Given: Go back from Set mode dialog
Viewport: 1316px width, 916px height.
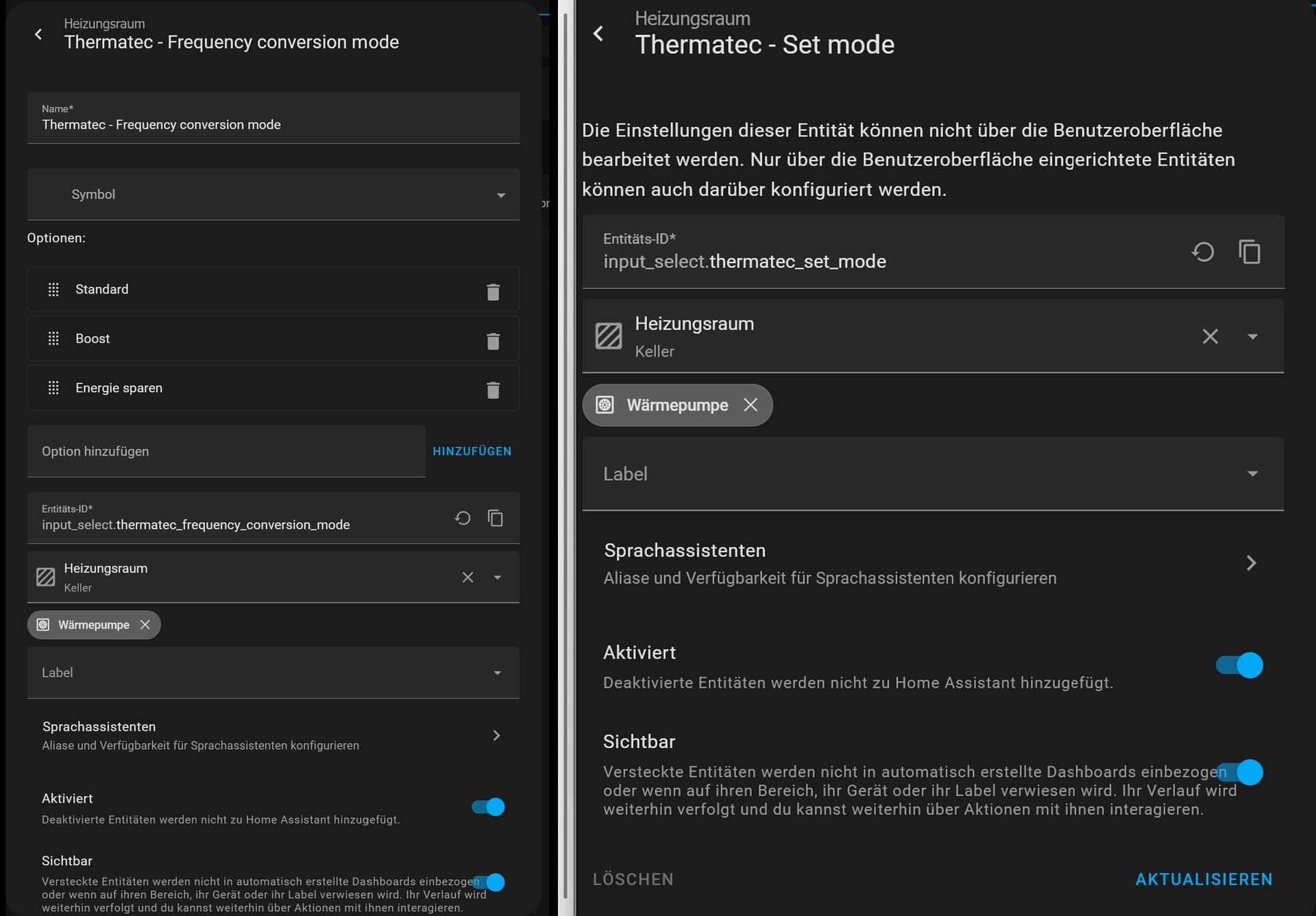Looking at the screenshot, I should point(598,34).
